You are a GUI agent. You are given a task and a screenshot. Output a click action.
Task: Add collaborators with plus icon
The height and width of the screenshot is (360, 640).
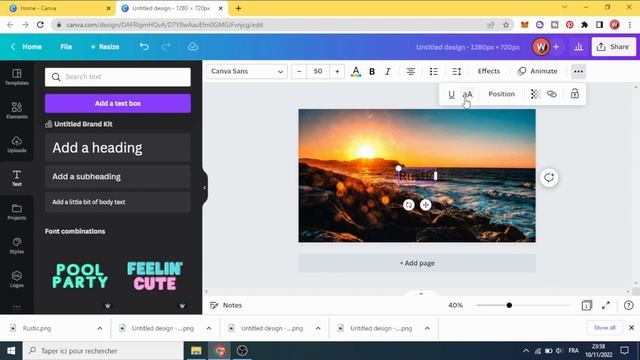coord(556,47)
